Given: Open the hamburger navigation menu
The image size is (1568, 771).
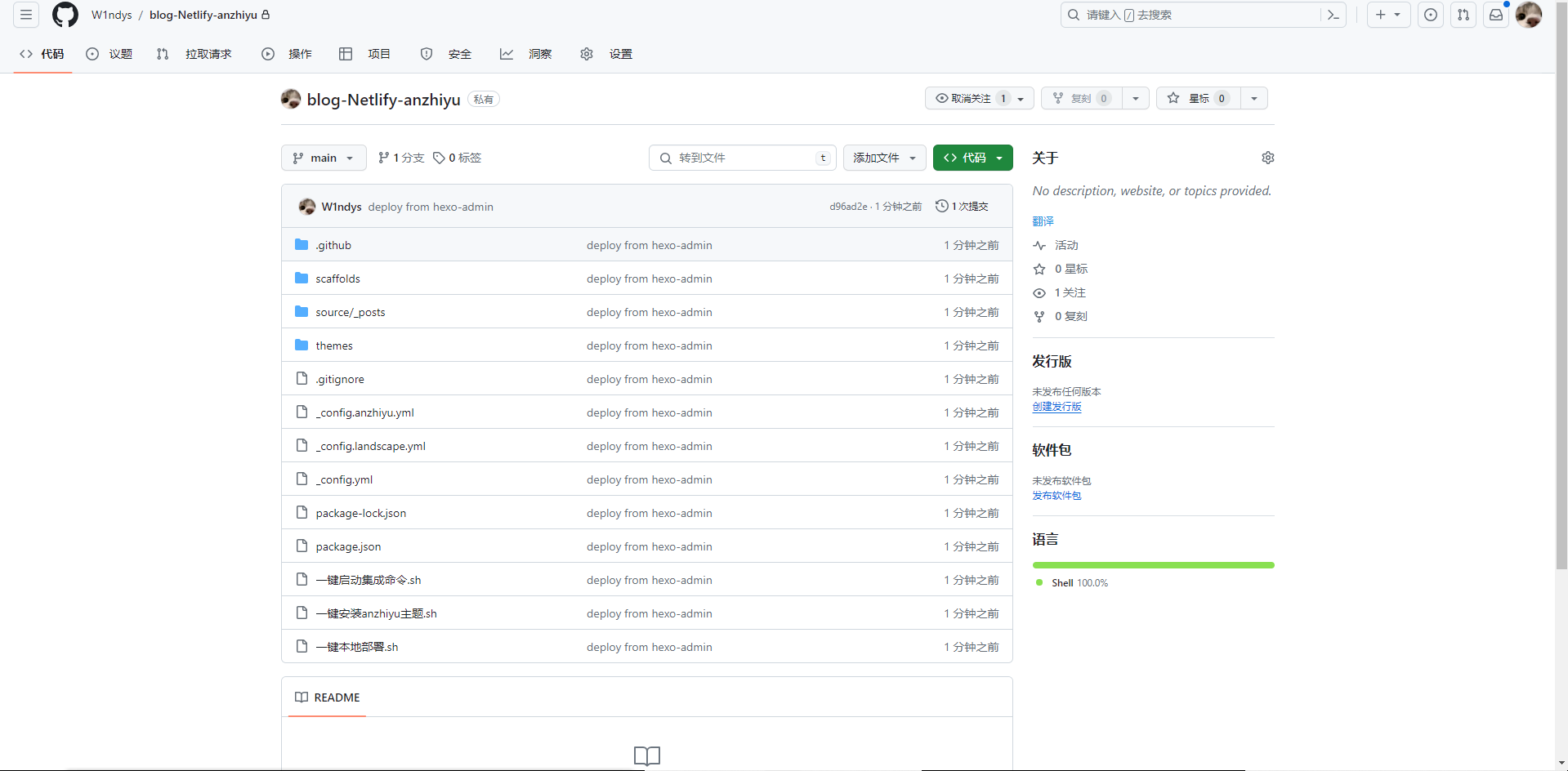Looking at the screenshot, I should click(26, 15).
